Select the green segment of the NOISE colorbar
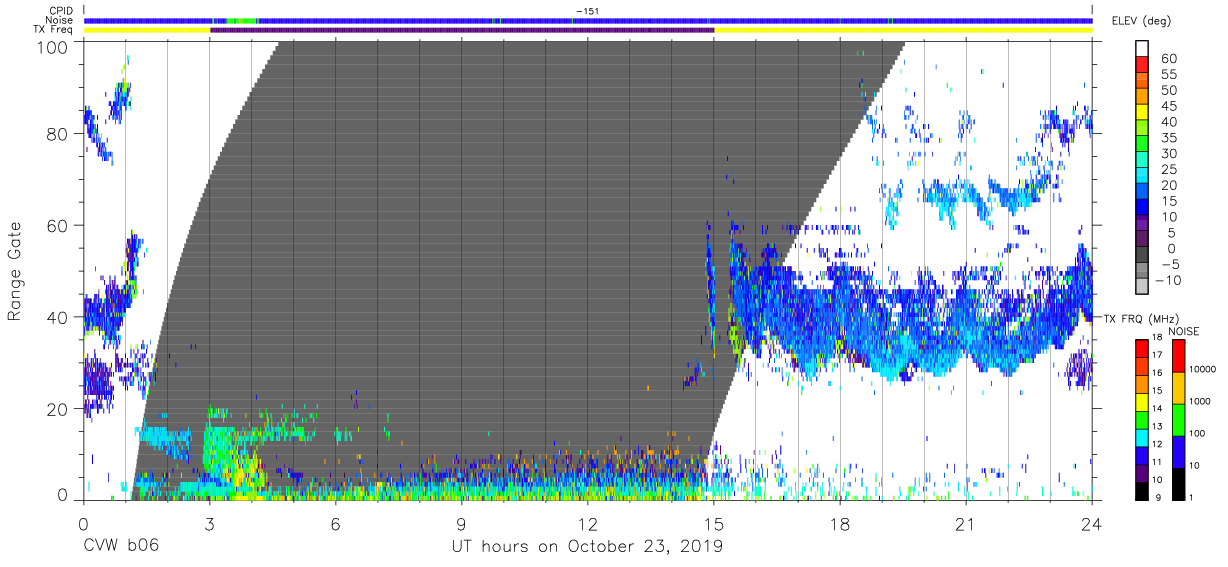Viewport: 1228px width, 567px height. (1178, 419)
